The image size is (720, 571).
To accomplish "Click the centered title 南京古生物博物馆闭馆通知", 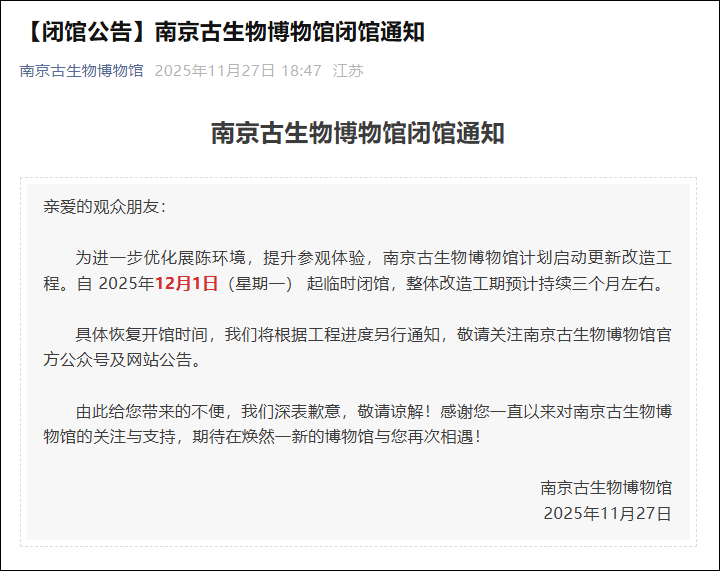I will (358, 133).
